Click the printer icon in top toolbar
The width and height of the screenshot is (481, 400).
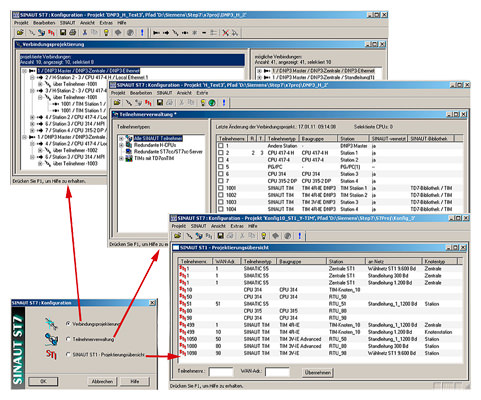(72, 33)
